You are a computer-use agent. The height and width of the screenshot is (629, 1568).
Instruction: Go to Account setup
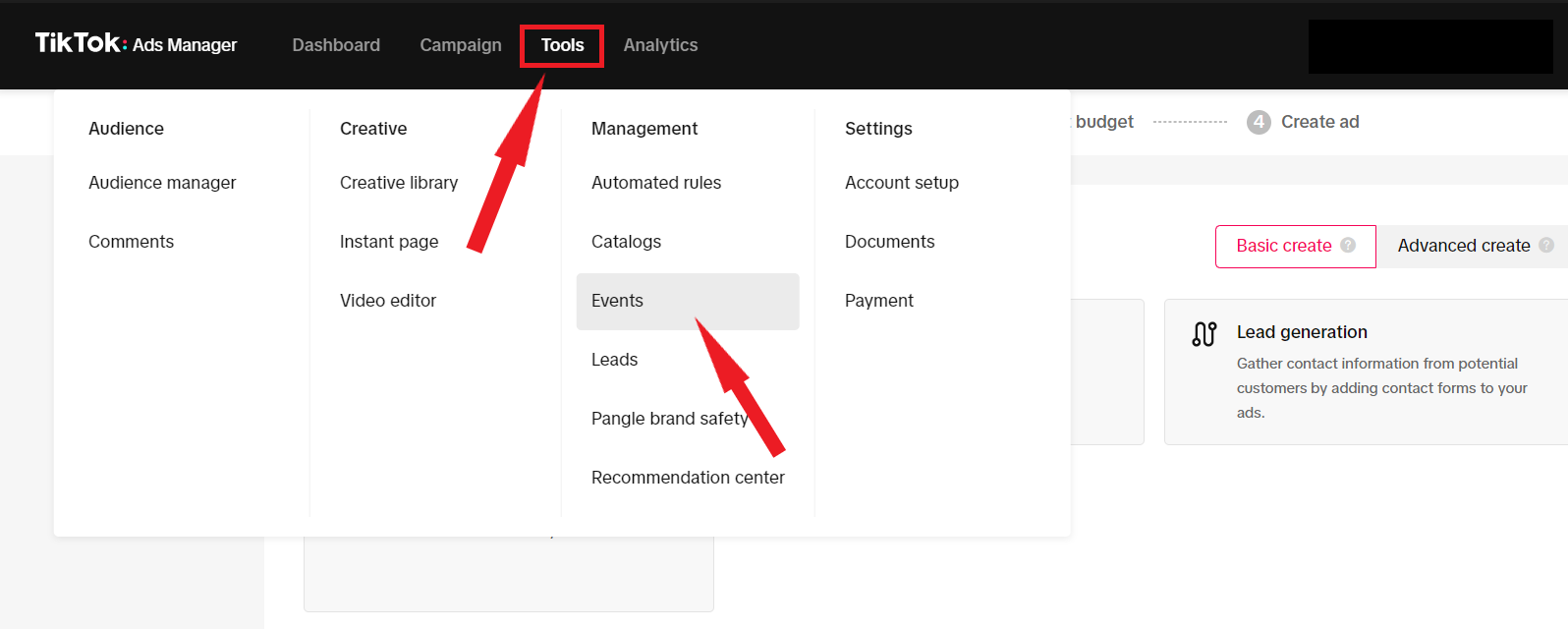click(x=902, y=183)
